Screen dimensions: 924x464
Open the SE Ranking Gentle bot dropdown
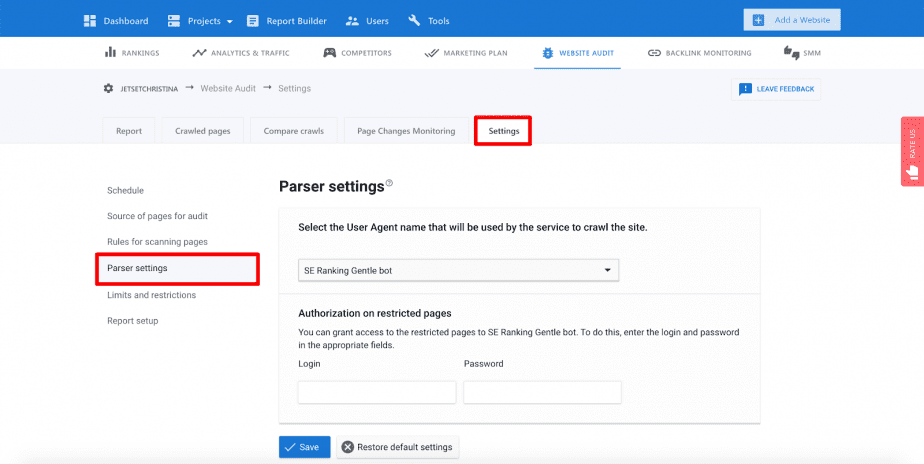[458, 270]
